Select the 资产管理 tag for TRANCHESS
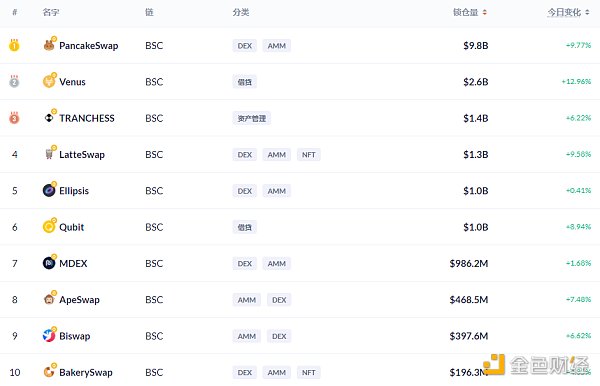Viewport: 600px width, 386px height. click(251, 118)
